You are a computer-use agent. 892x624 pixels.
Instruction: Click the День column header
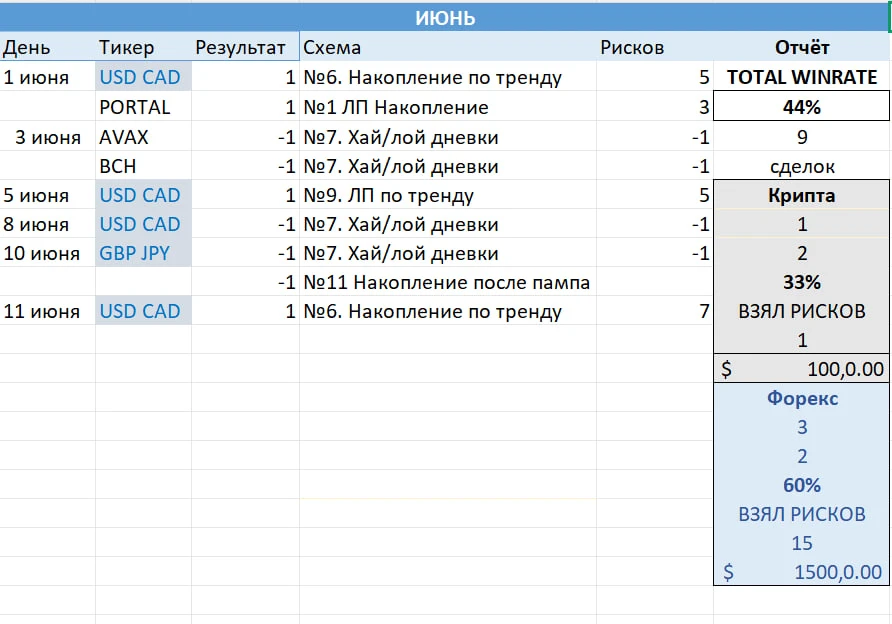pos(48,47)
